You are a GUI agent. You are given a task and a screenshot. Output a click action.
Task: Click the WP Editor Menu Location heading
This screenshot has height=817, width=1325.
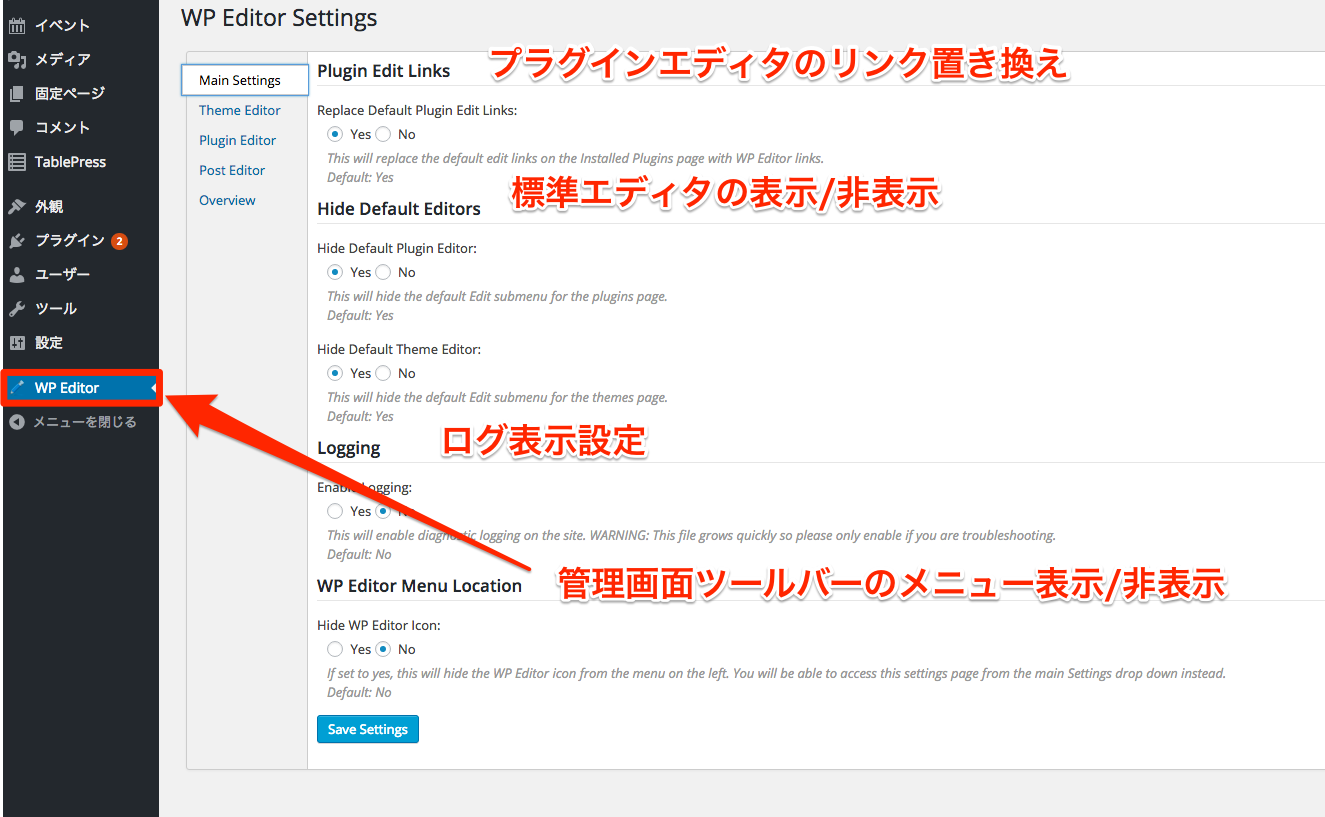pyautogui.click(x=420, y=586)
